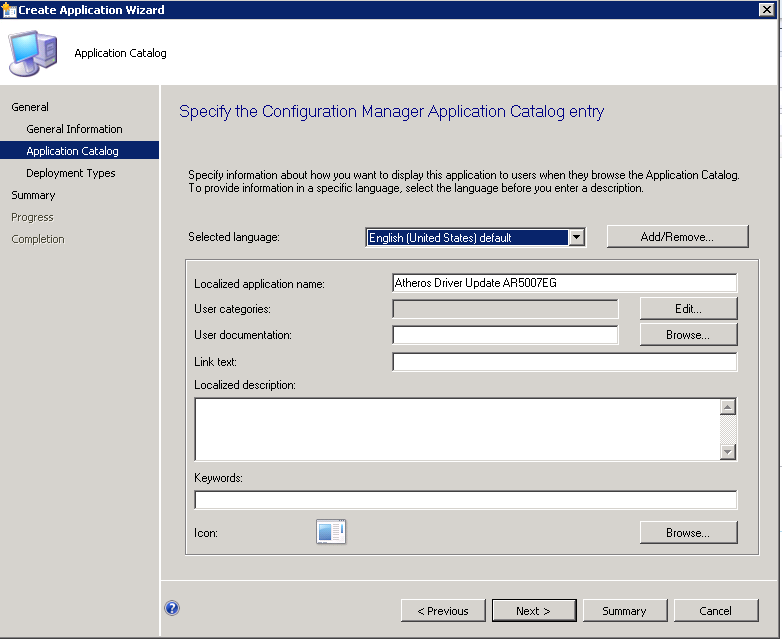Image resolution: width=782 pixels, height=639 pixels.
Task: Click the Localized application name field
Action: point(564,283)
